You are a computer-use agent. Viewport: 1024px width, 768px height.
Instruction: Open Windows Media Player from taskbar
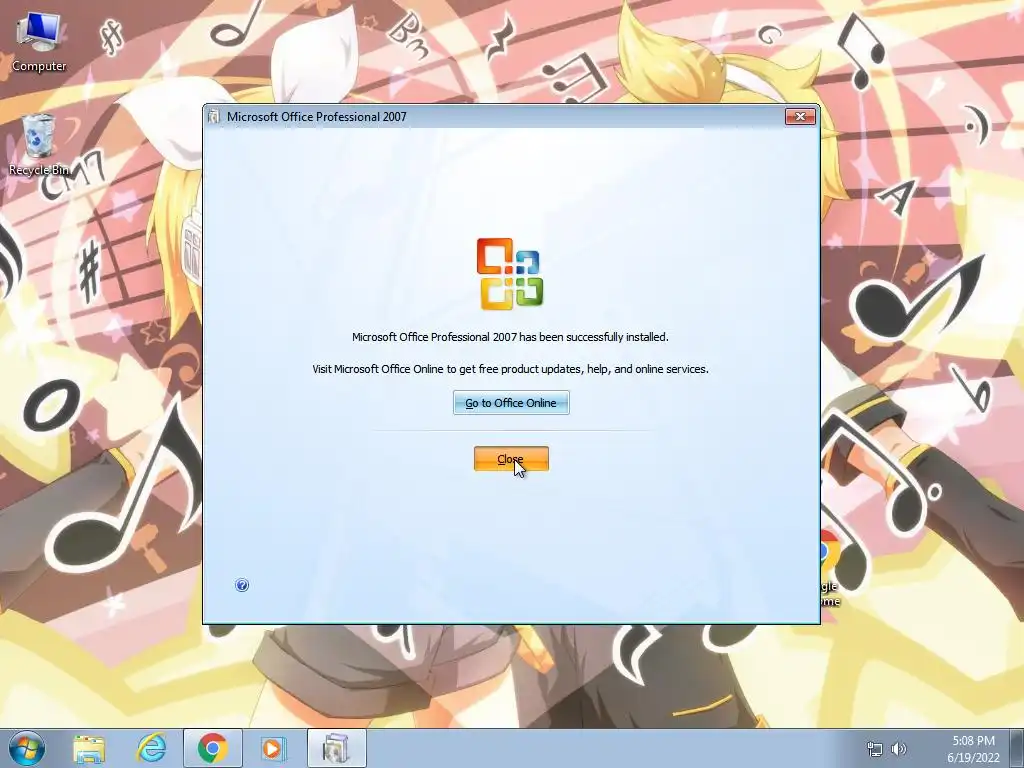(273, 748)
